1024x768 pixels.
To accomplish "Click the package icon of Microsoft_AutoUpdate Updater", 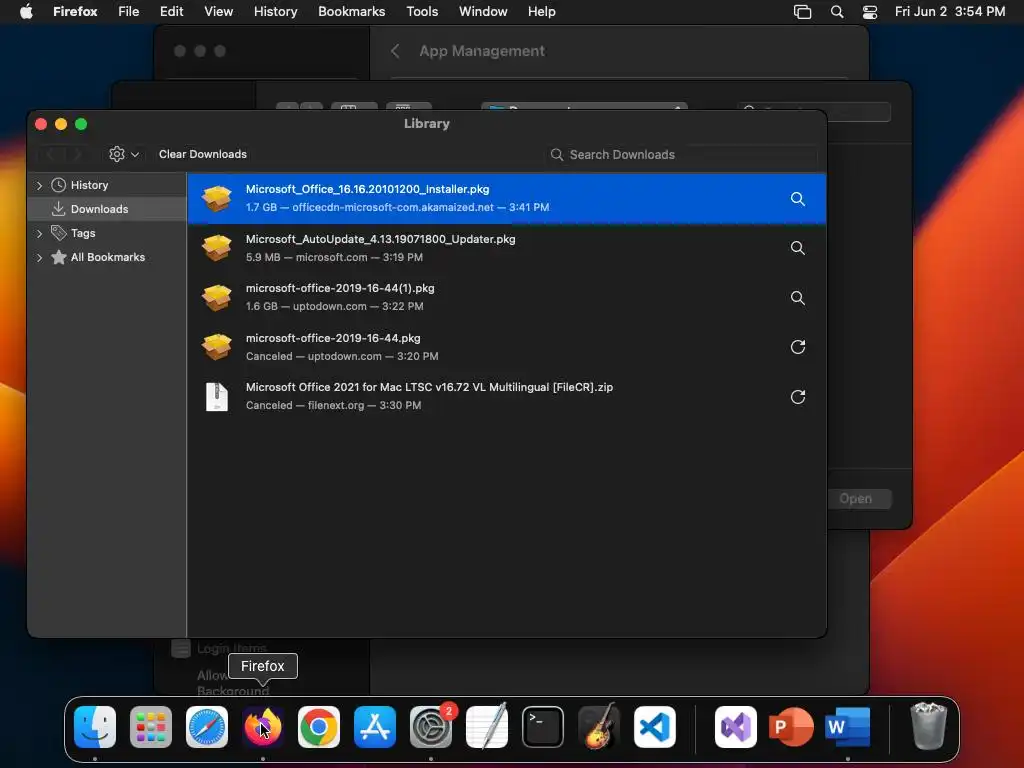I will pyautogui.click(x=217, y=248).
